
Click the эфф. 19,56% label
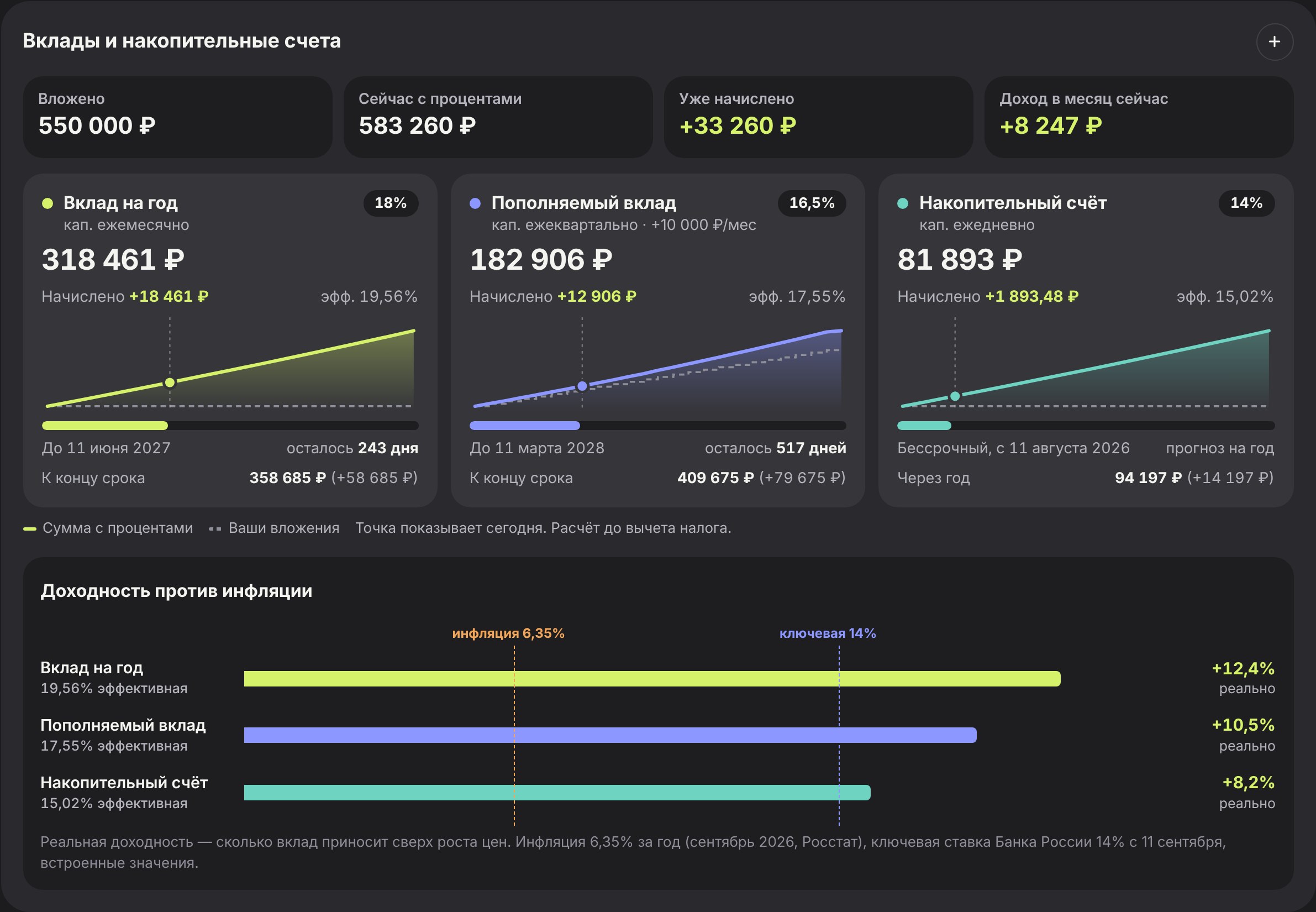tap(369, 297)
